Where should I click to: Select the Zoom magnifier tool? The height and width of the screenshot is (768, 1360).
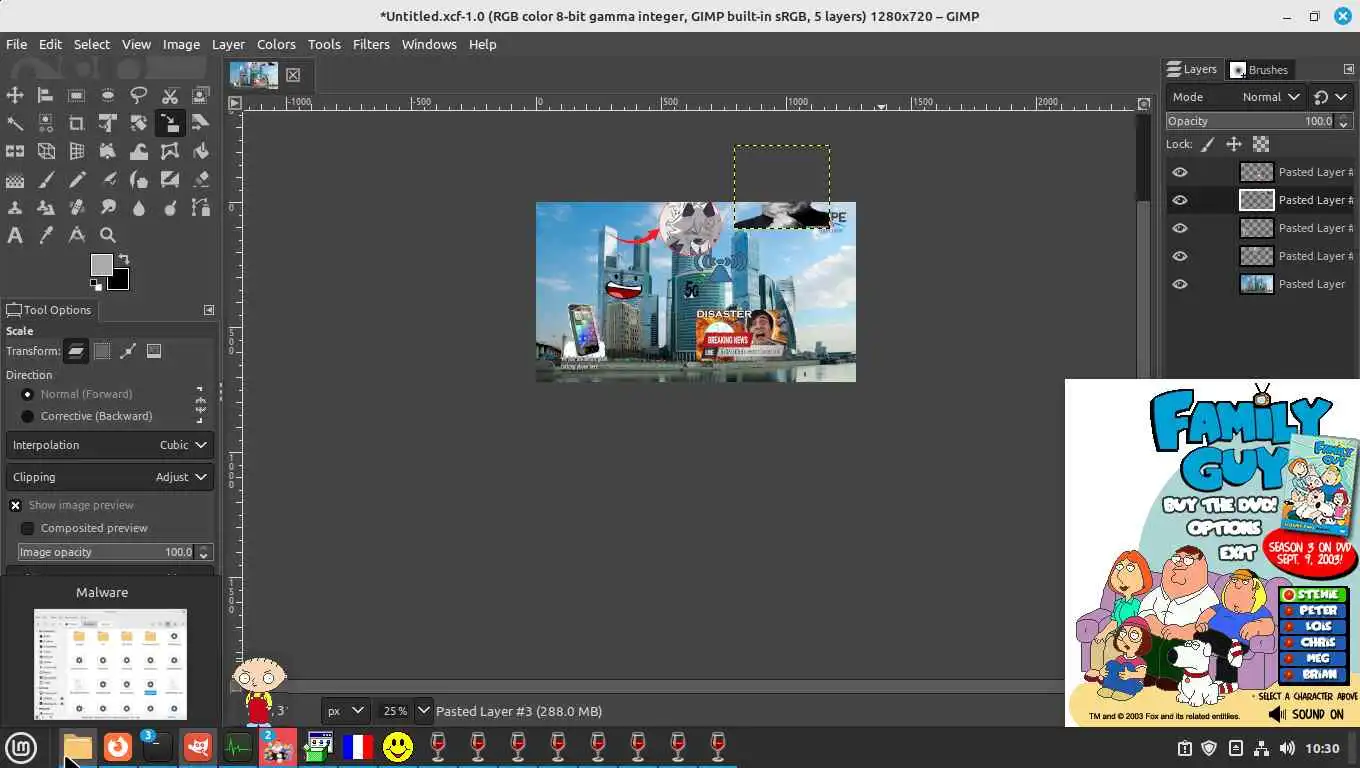pos(108,236)
